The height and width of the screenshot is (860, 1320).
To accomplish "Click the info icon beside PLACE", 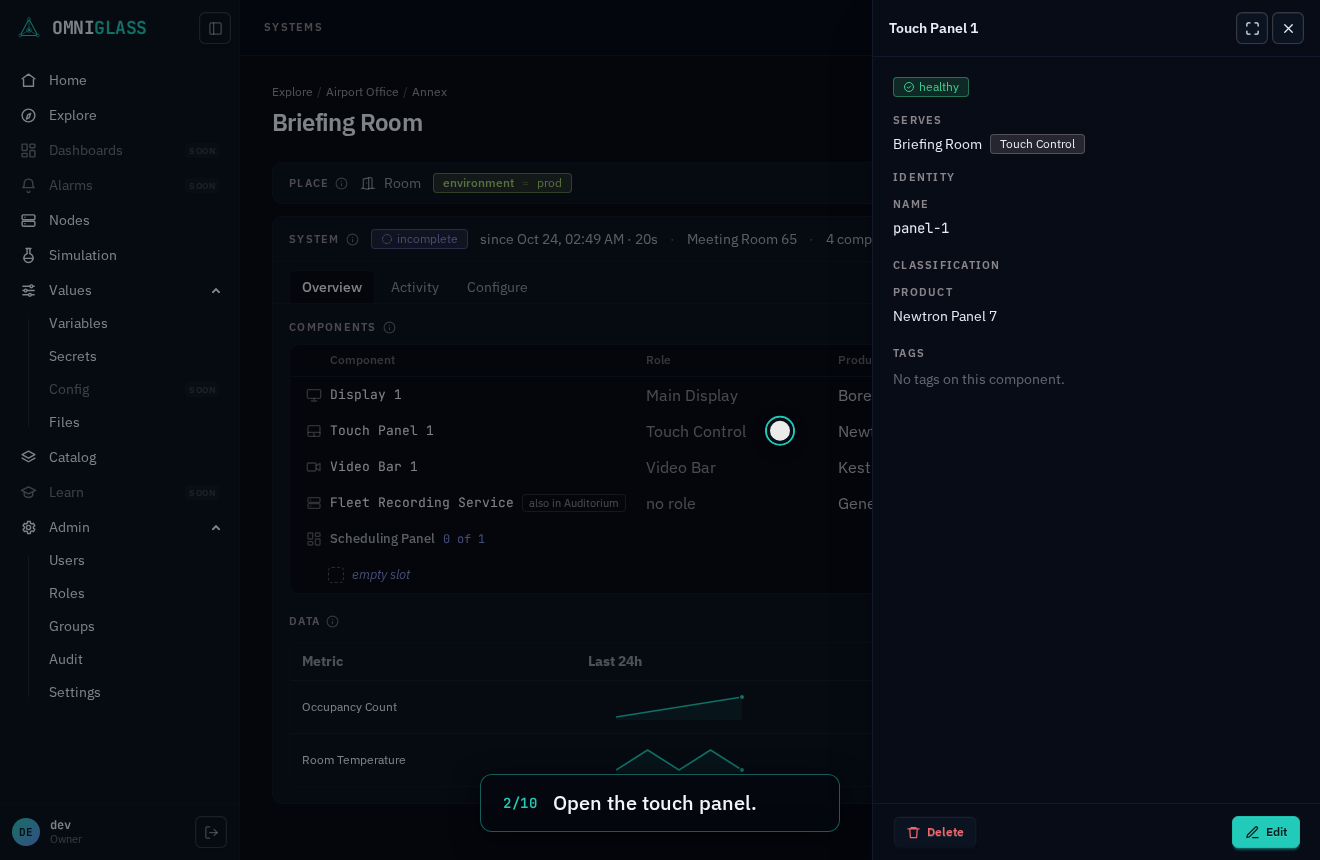I will click(341, 183).
